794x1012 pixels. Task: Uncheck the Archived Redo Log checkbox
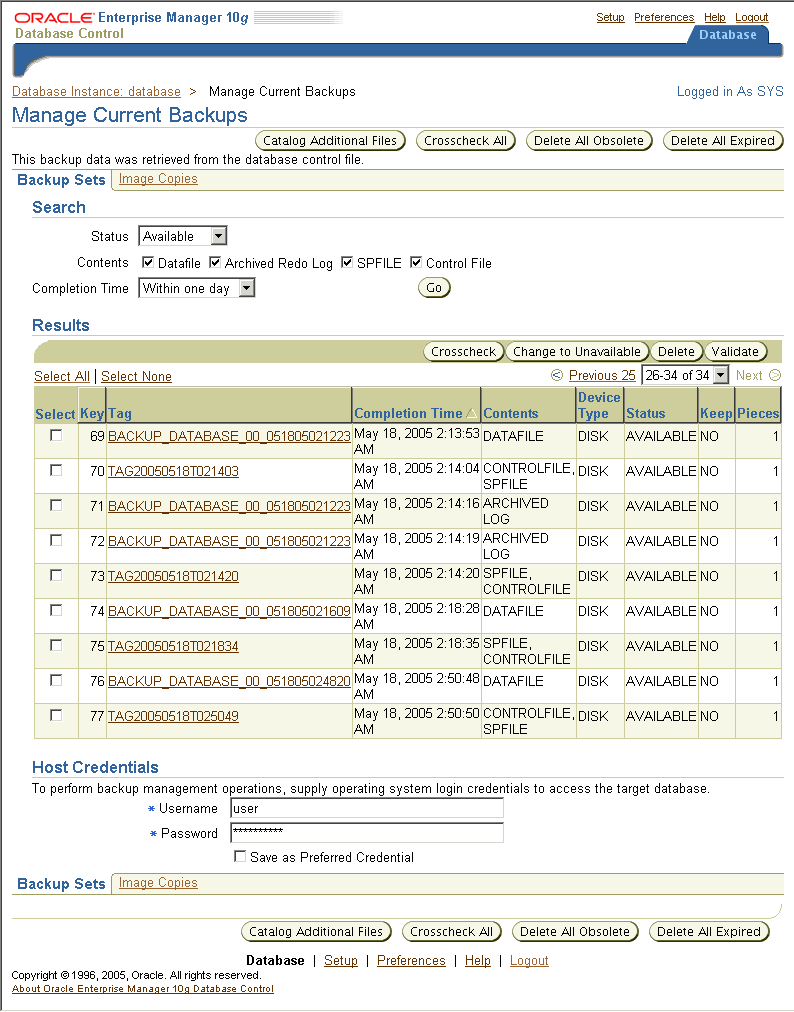coord(215,263)
